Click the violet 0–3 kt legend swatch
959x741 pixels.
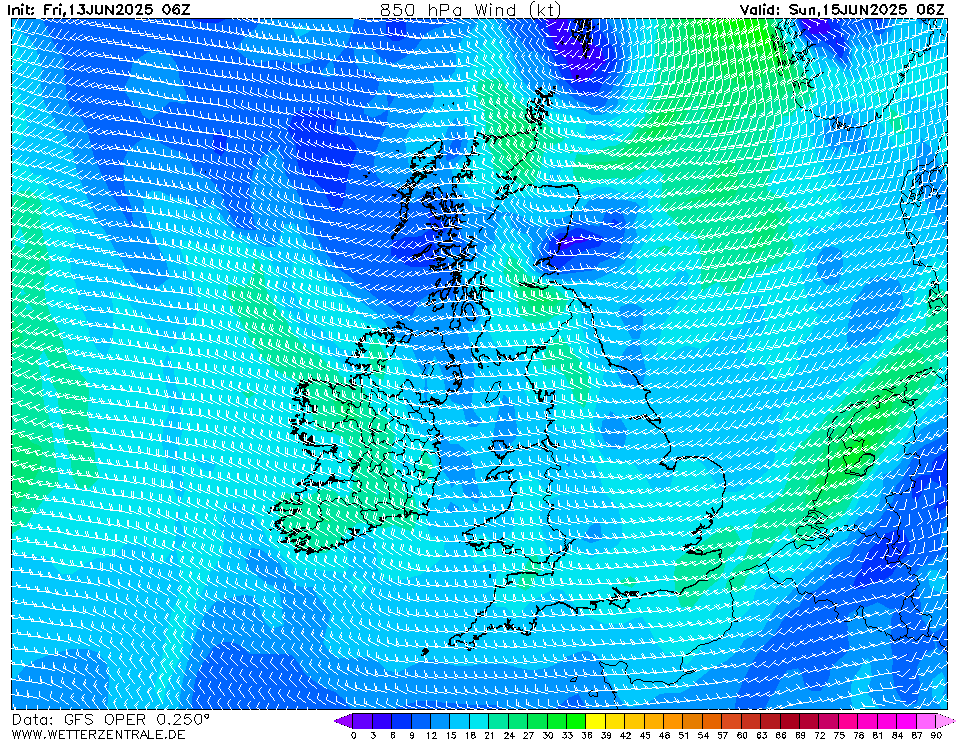click(363, 721)
